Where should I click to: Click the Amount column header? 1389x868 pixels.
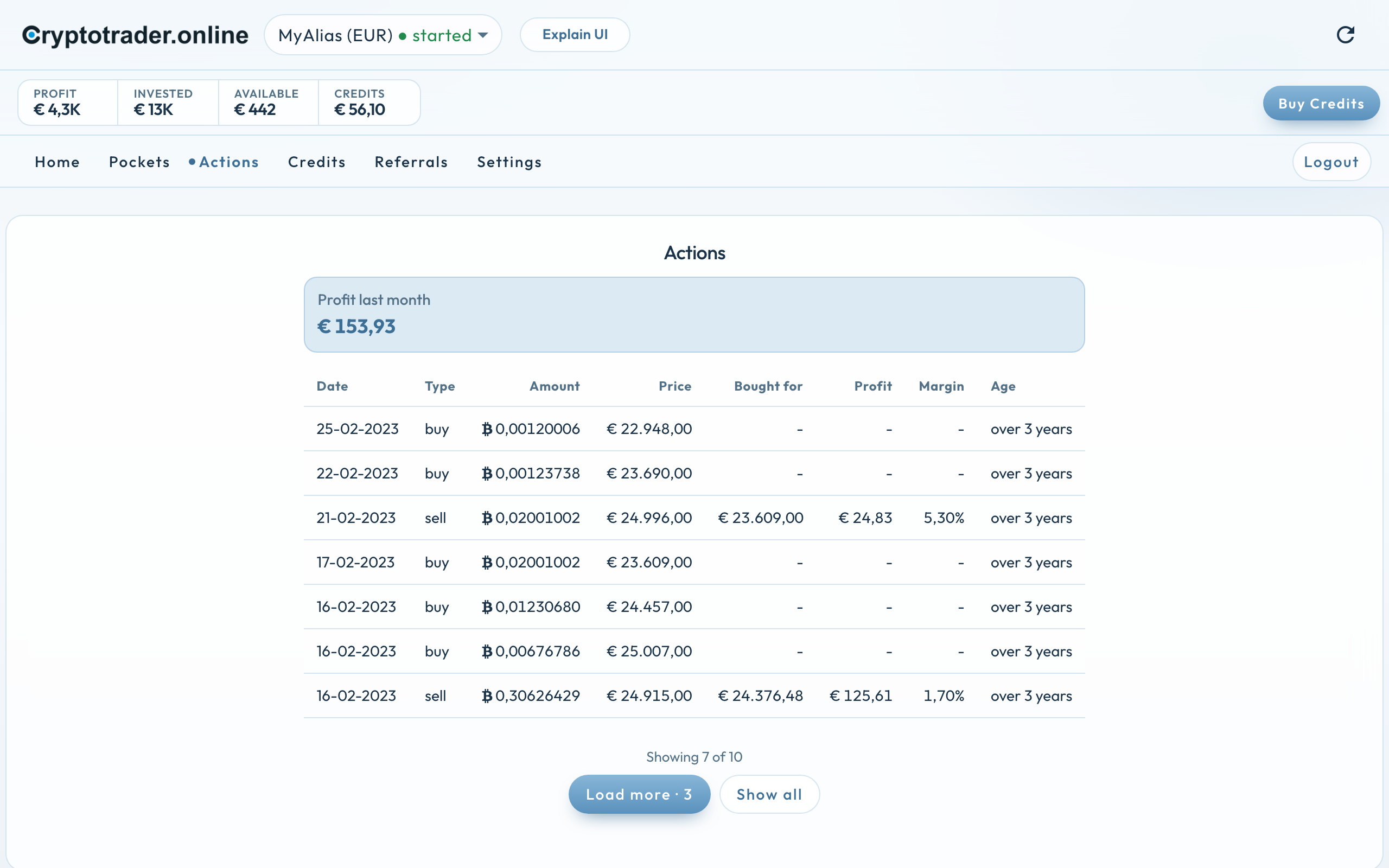point(555,386)
